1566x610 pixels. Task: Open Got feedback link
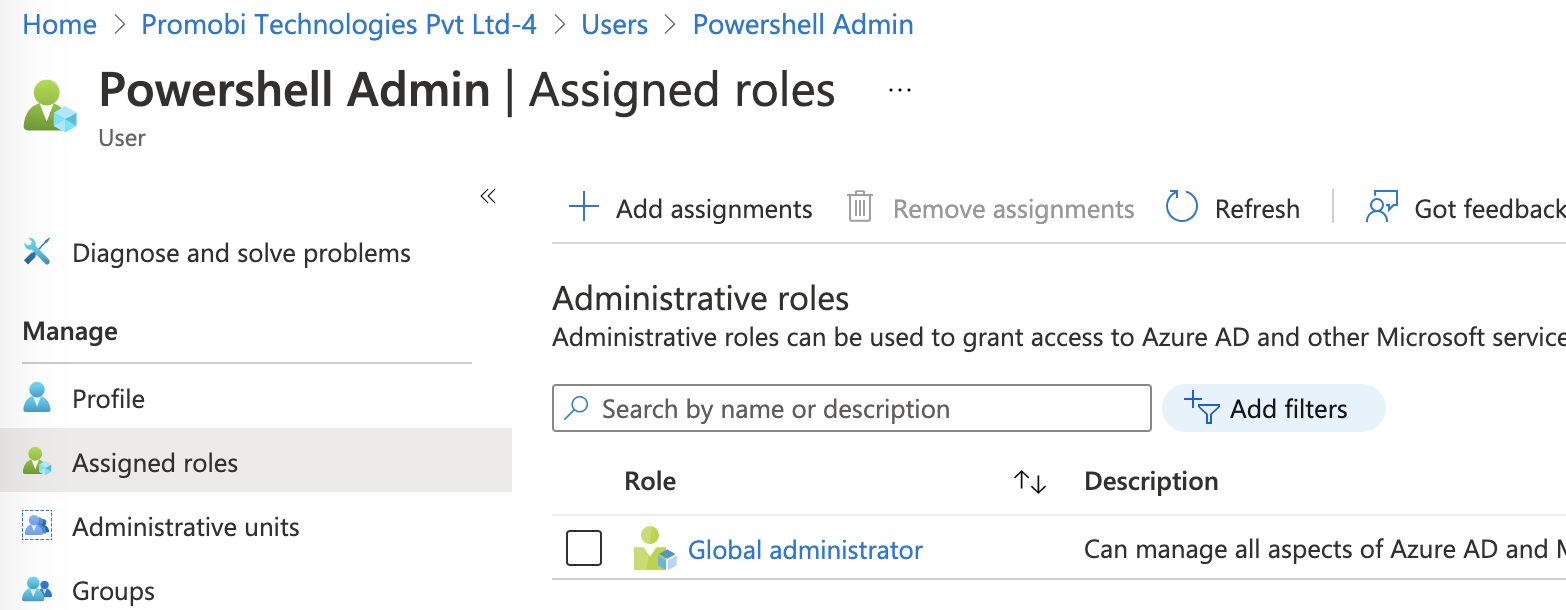[x=1490, y=209]
